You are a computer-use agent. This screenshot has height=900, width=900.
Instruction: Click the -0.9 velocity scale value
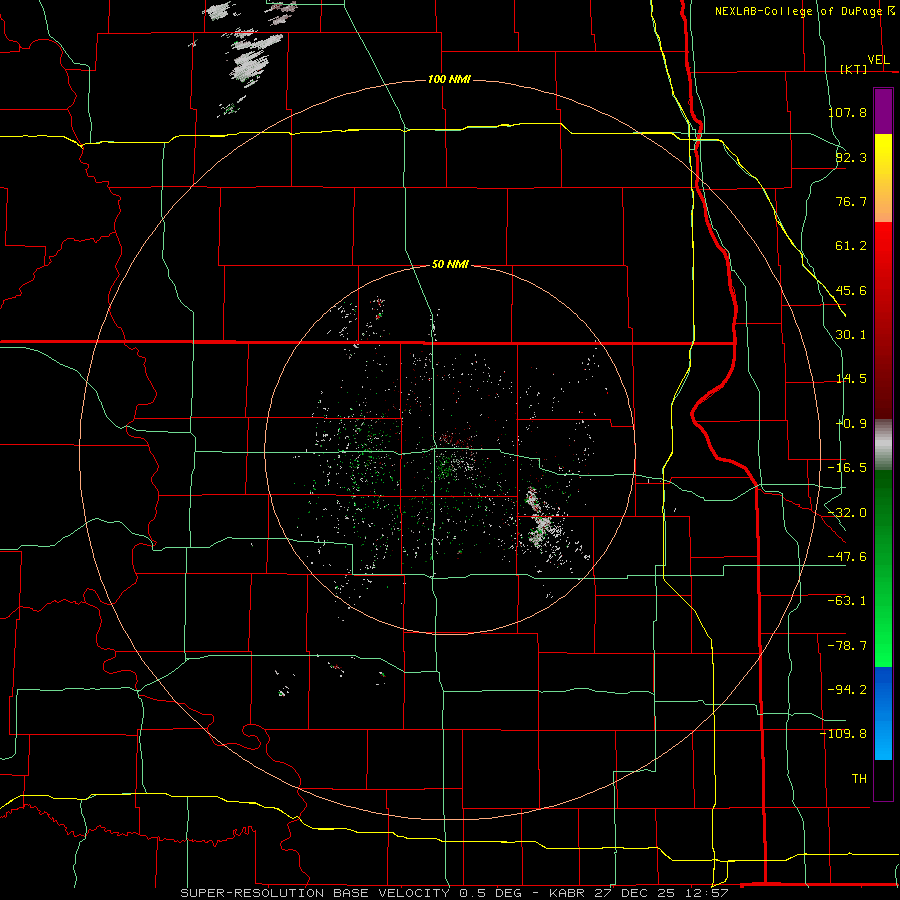coord(851,424)
